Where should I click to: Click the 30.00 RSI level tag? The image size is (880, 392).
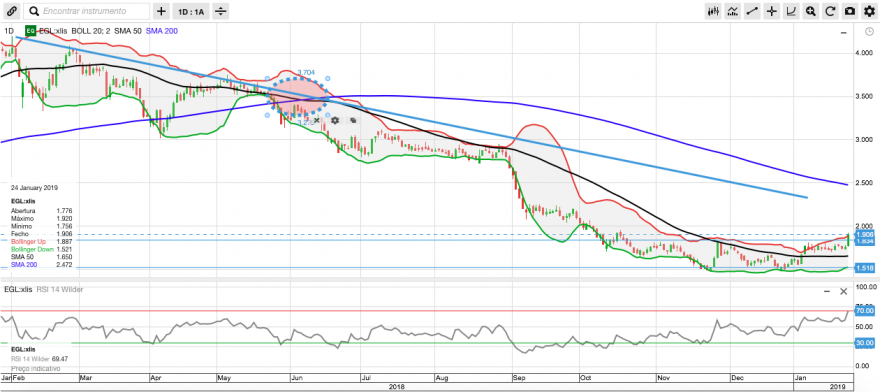tap(866, 343)
